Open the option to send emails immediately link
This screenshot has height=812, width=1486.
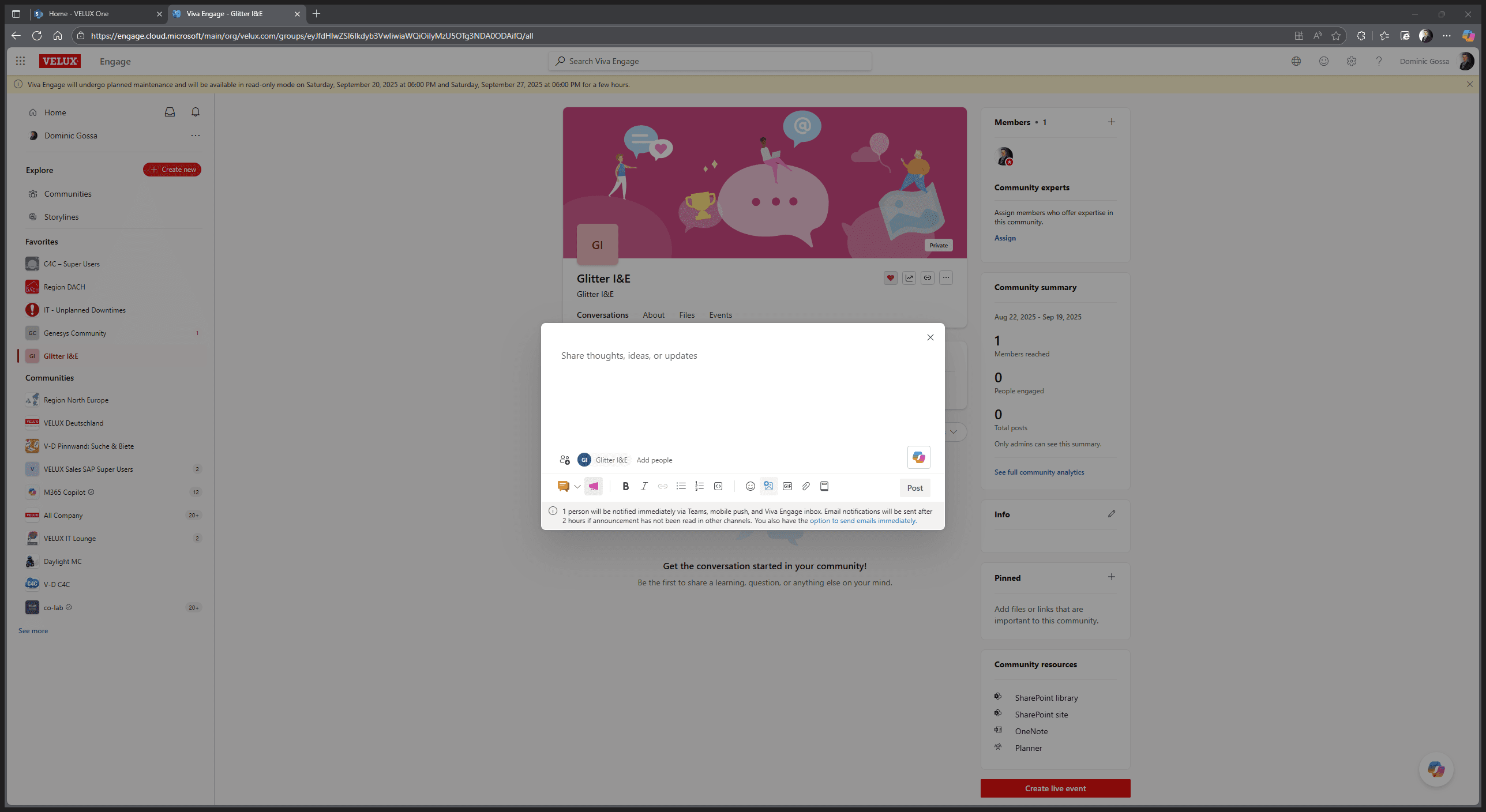862,520
